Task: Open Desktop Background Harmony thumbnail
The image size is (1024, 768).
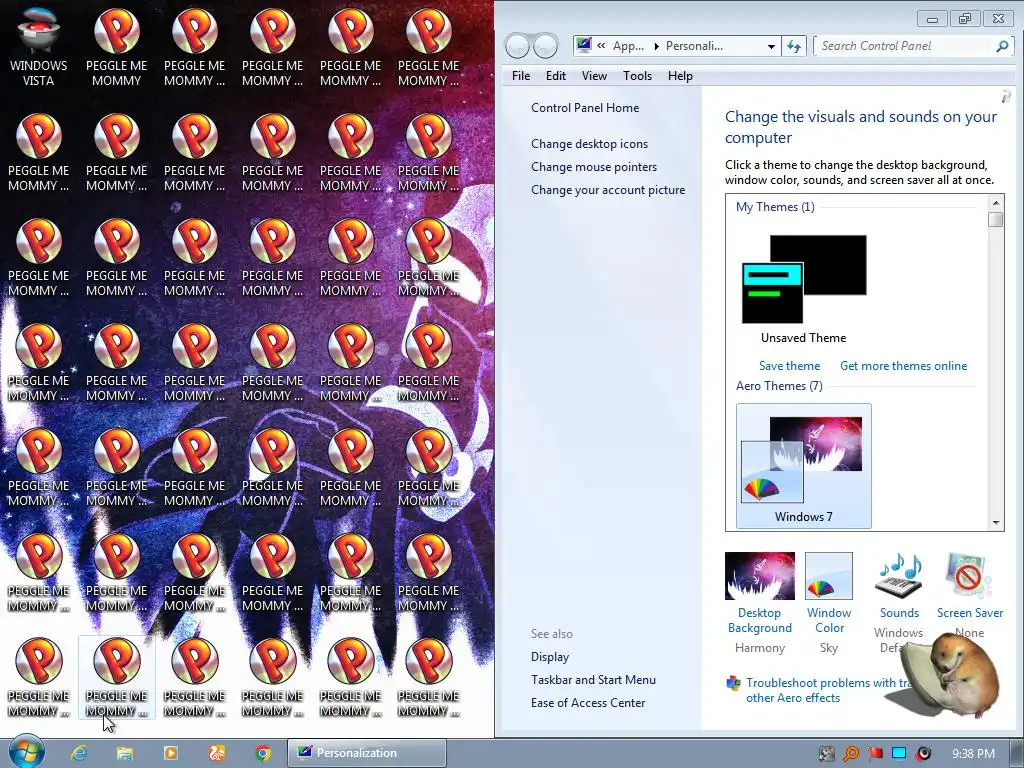Action: pyautogui.click(x=760, y=576)
